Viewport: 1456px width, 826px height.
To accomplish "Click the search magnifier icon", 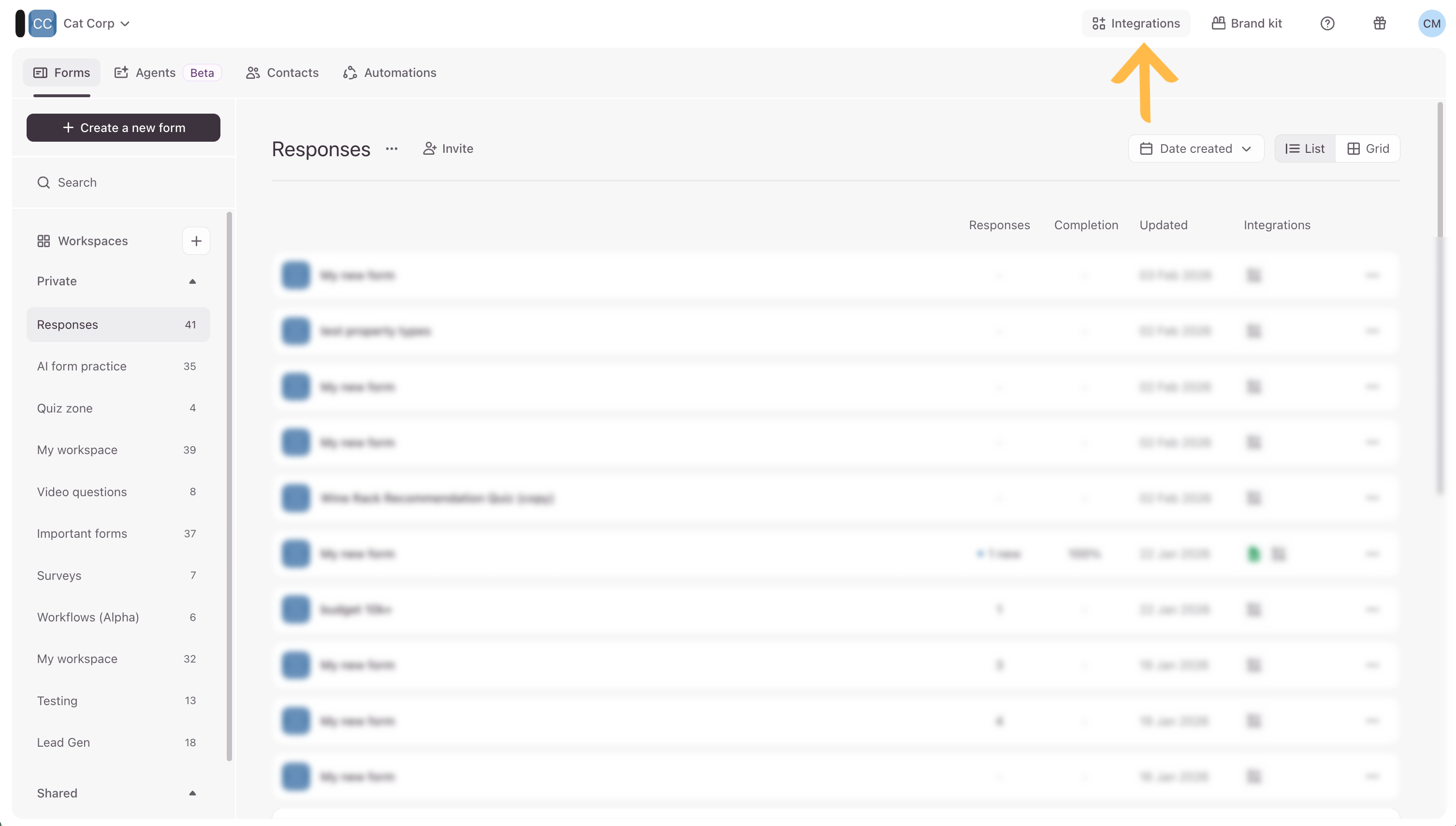I will pos(44,183).
